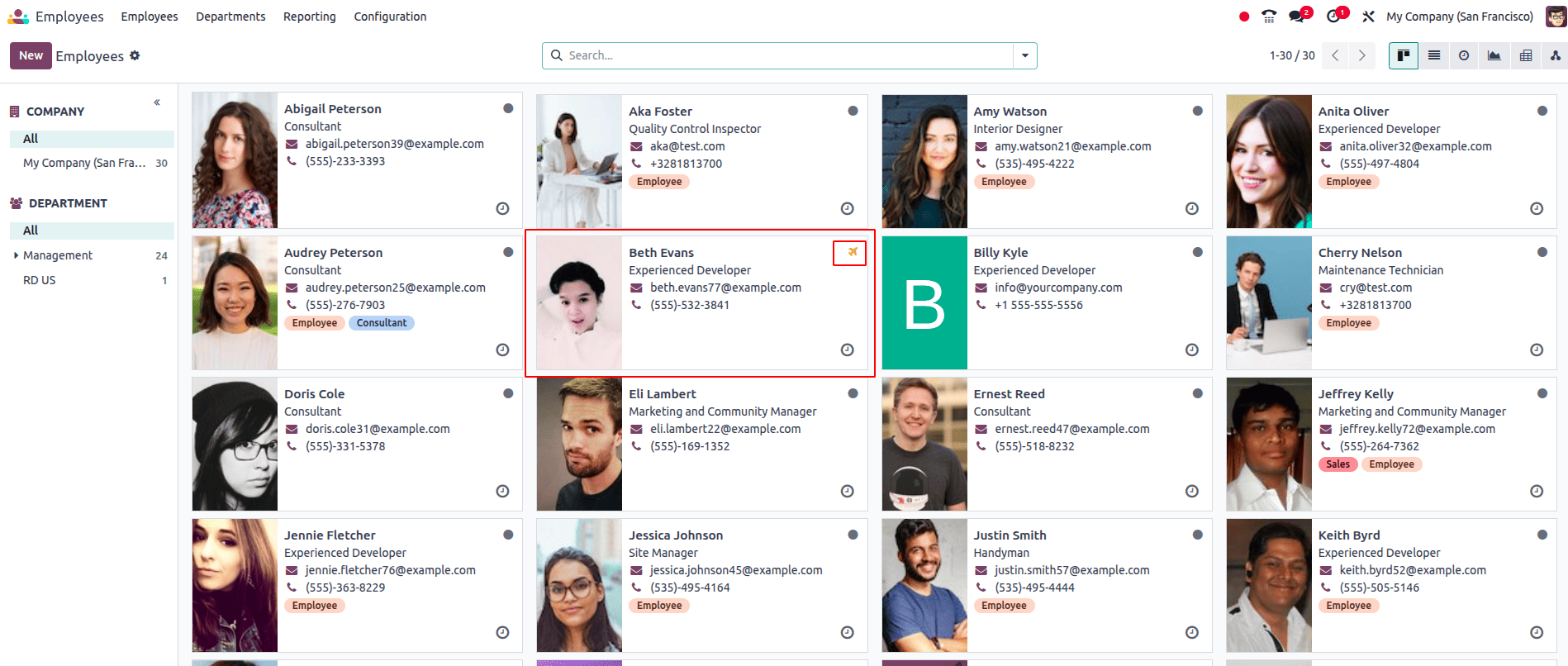Click Doris Cole's presence status dot
Screen dimensions: 1568x666
[x=508, y=393]
